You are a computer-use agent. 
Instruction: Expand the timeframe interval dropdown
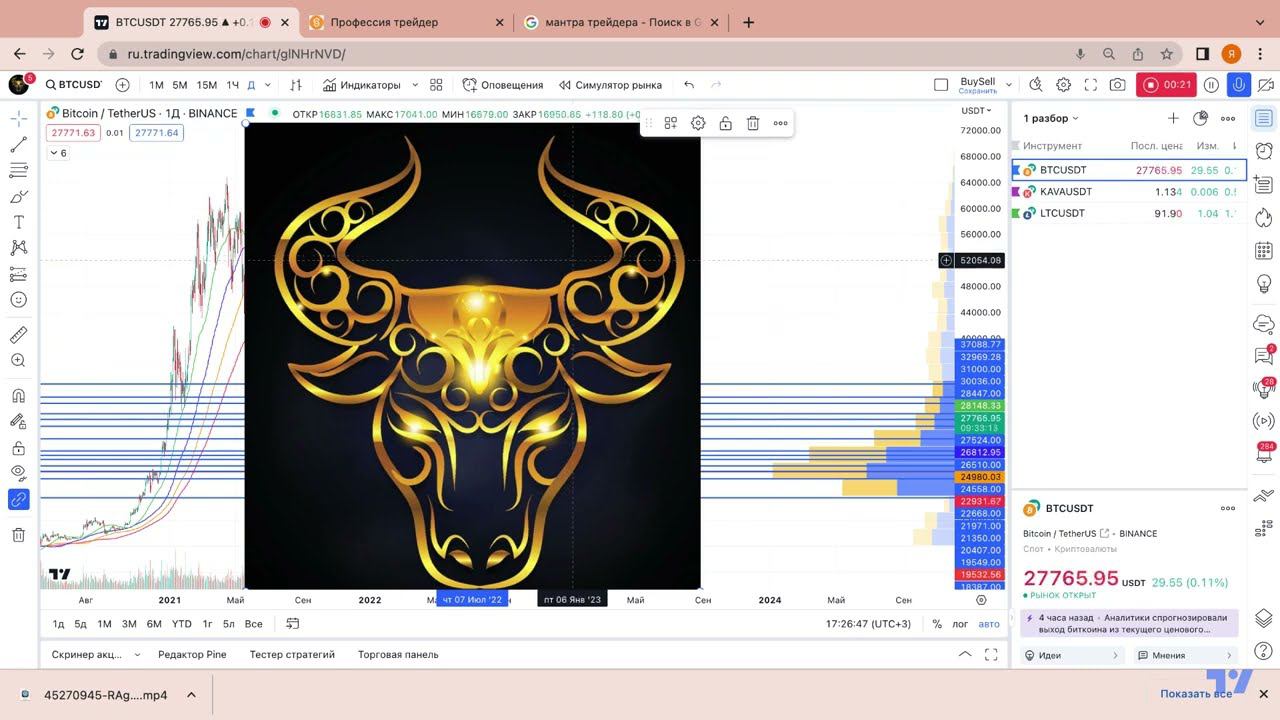tap(268, 85)
